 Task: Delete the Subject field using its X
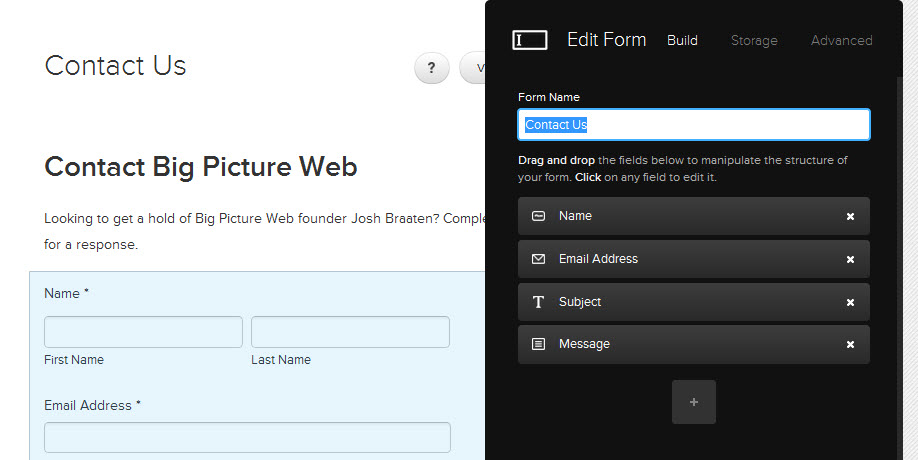[850, 303]
